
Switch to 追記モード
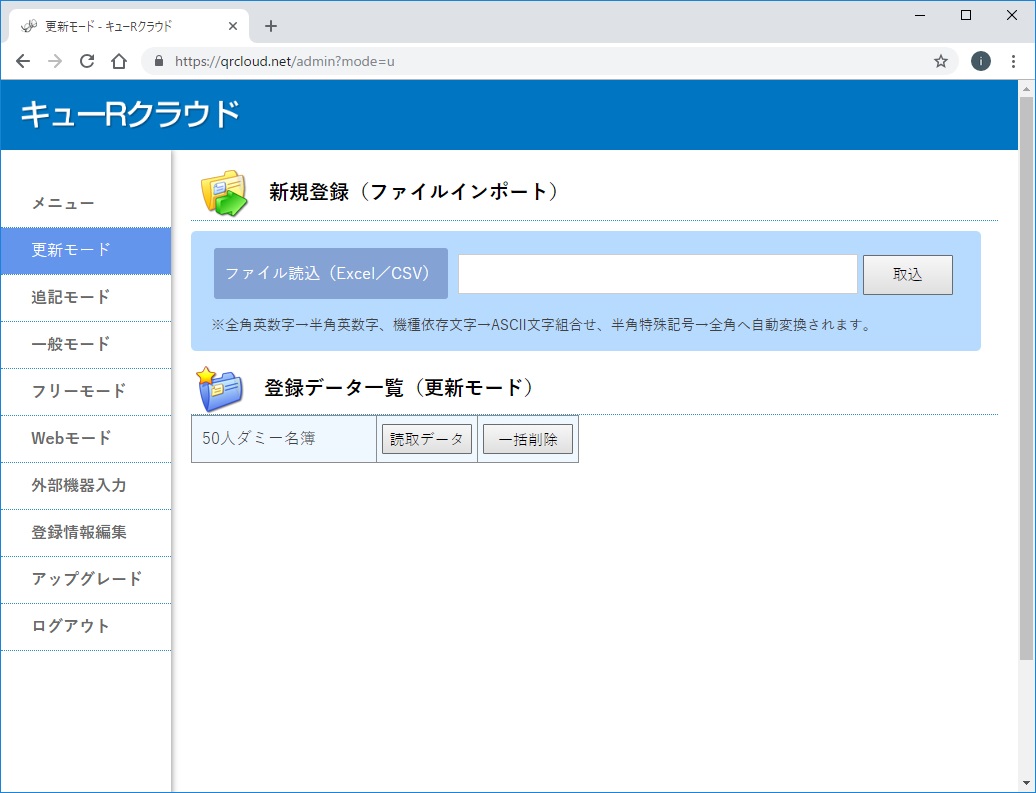tap(86, 297)
